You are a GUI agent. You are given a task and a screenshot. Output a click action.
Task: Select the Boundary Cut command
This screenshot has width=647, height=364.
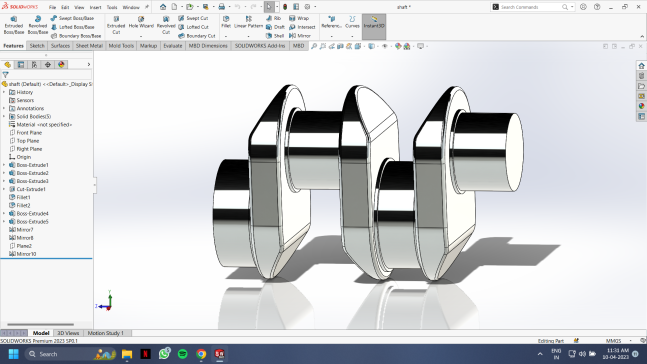point(196,36)
